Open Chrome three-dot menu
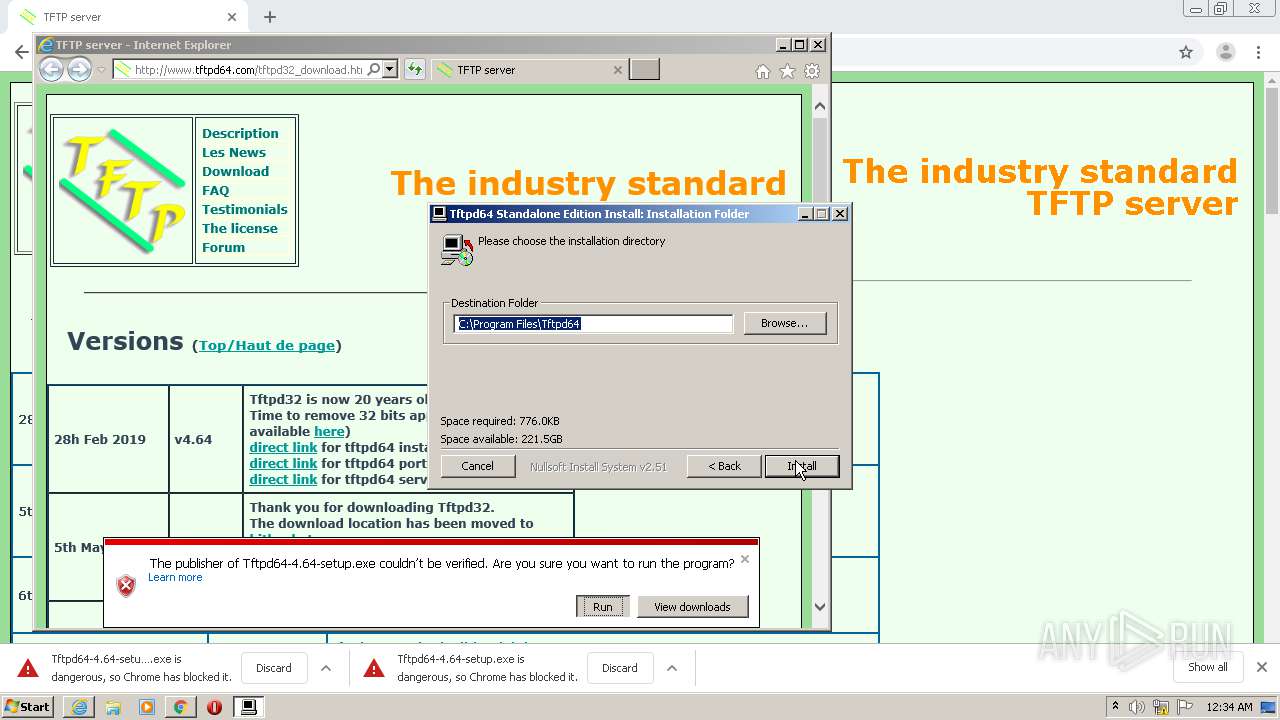Screen dimensions: 1280x720 [1258, 52]
